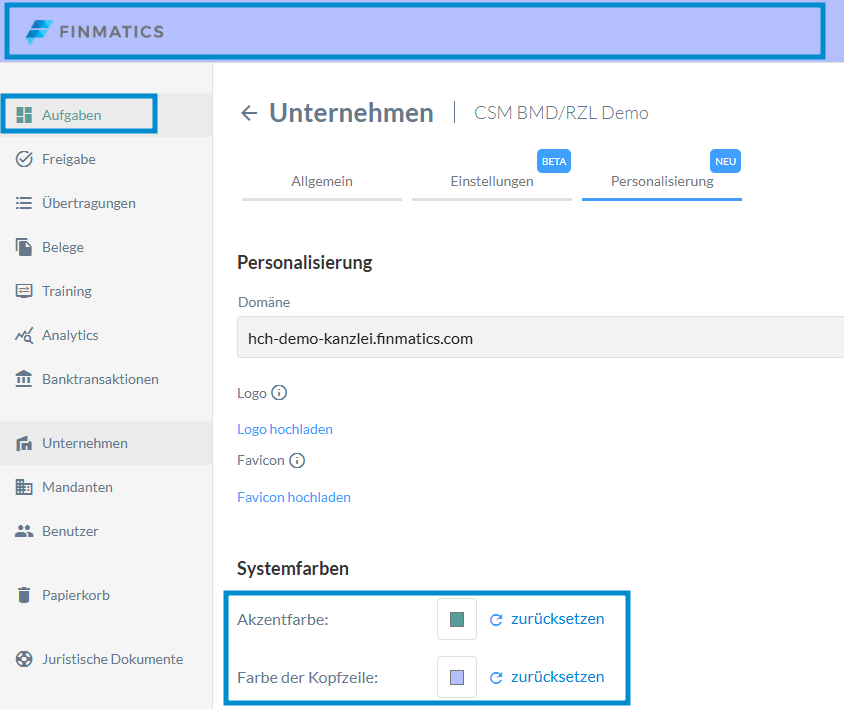This screenshot has width=844, height=709.
Task: Switch to the Allgemein tab
Action: tap(321, 181)
